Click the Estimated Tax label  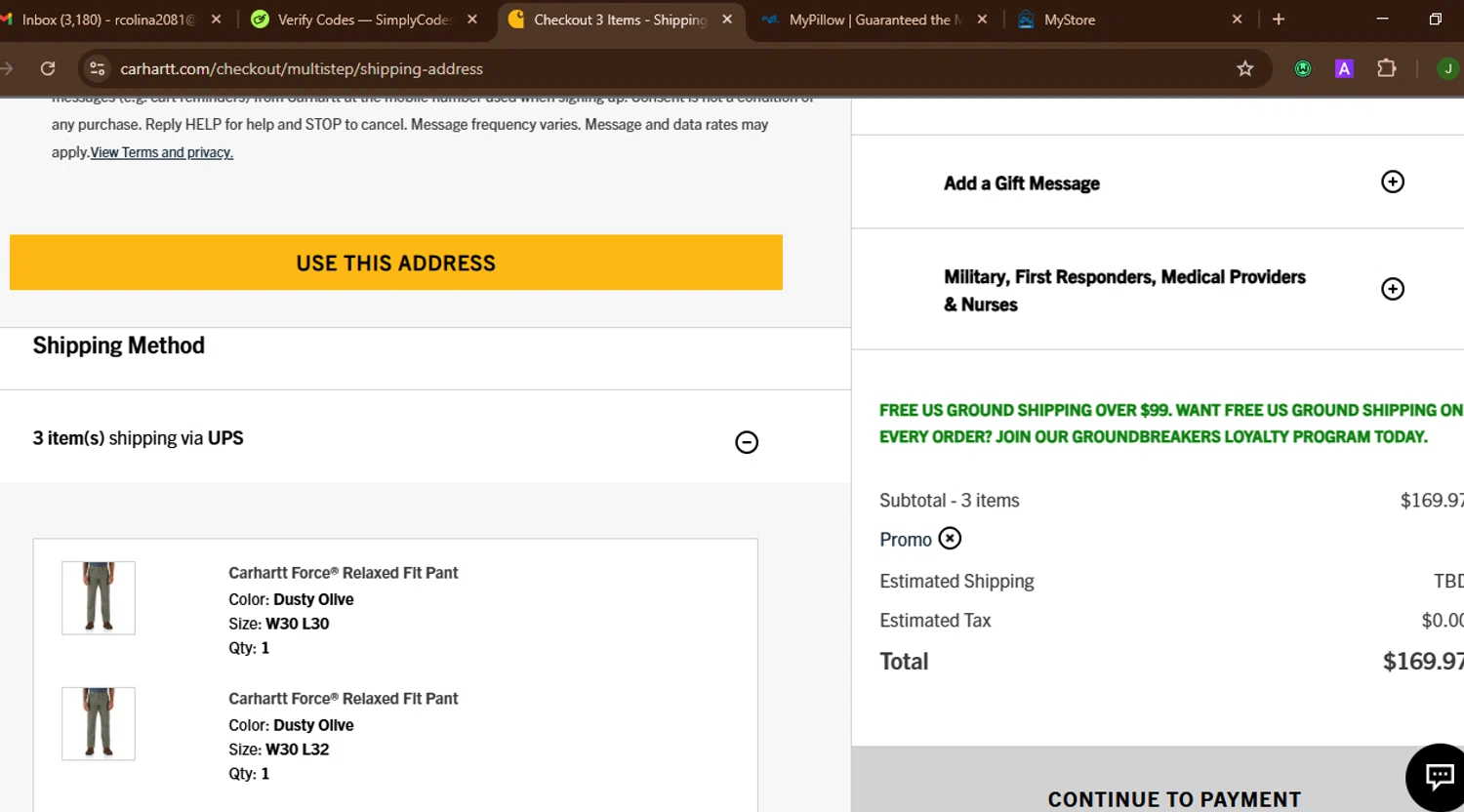tap(935, 621)
